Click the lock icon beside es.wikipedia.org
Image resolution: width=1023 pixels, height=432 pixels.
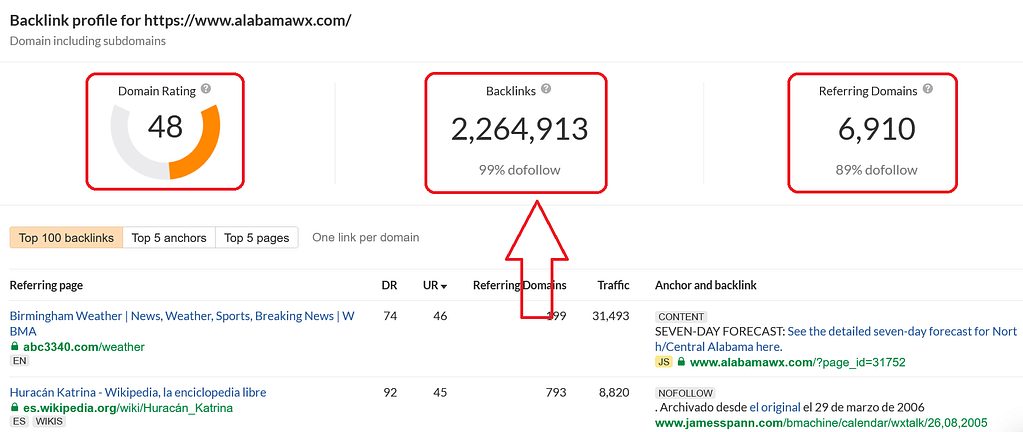[14, 408]
